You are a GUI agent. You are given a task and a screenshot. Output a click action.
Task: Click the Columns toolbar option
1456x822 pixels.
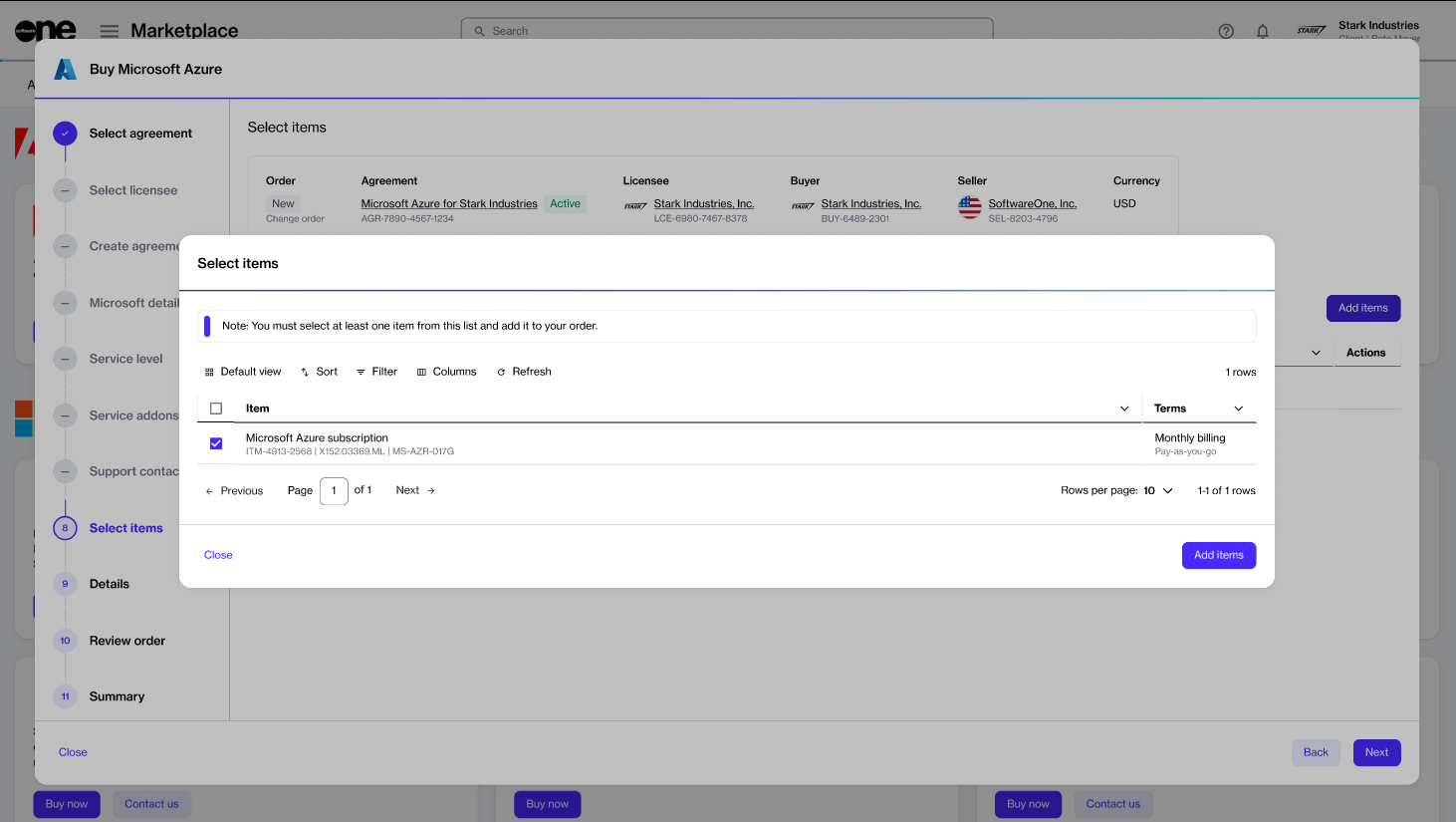click(446, 372)
